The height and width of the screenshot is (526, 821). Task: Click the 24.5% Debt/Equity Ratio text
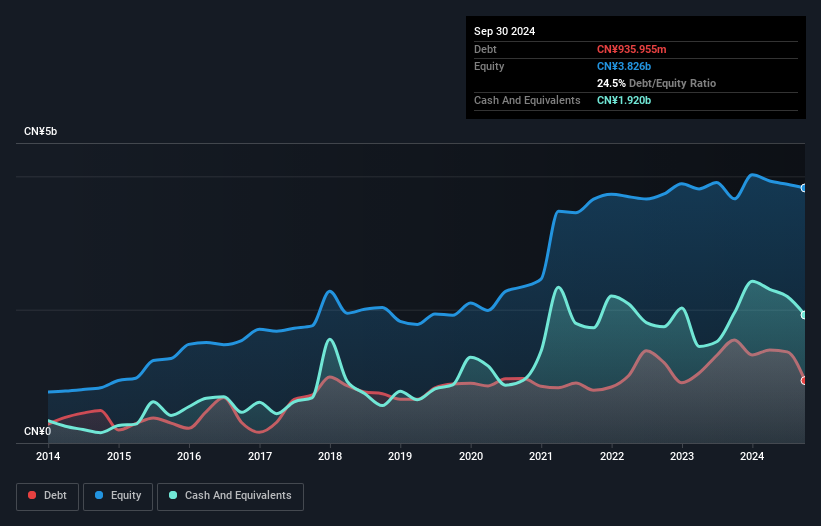coord(656,83)
